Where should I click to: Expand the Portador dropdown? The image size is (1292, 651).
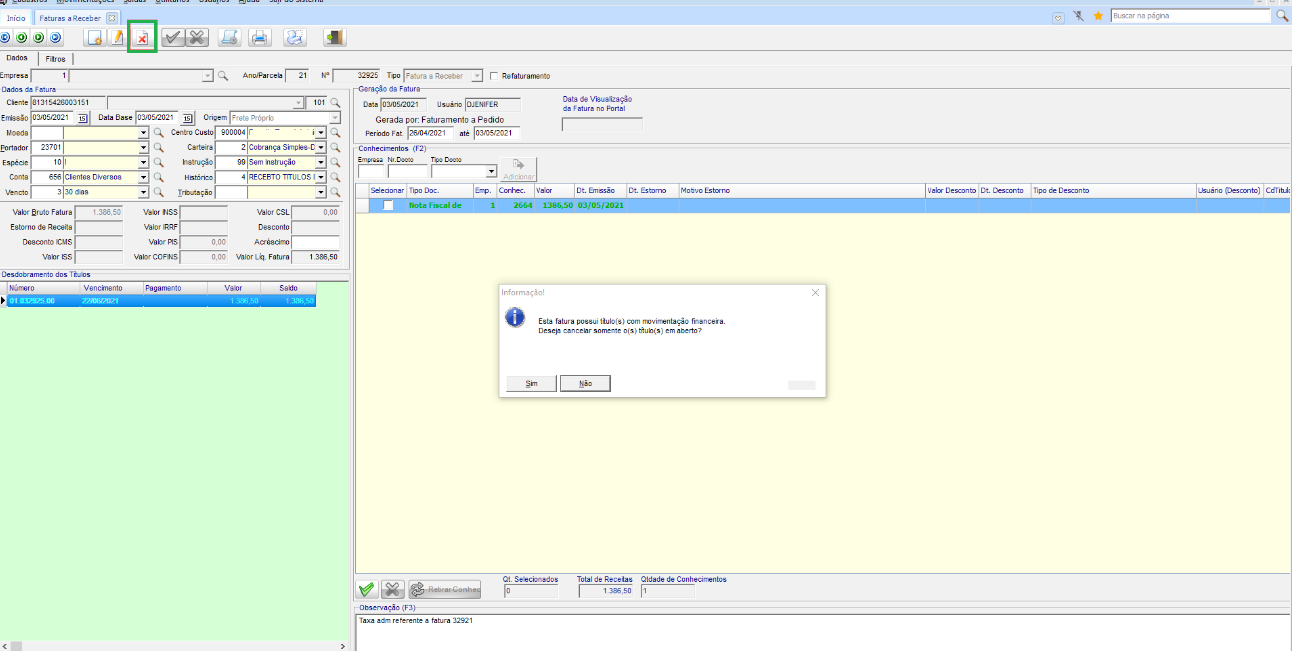click(143, 148)
